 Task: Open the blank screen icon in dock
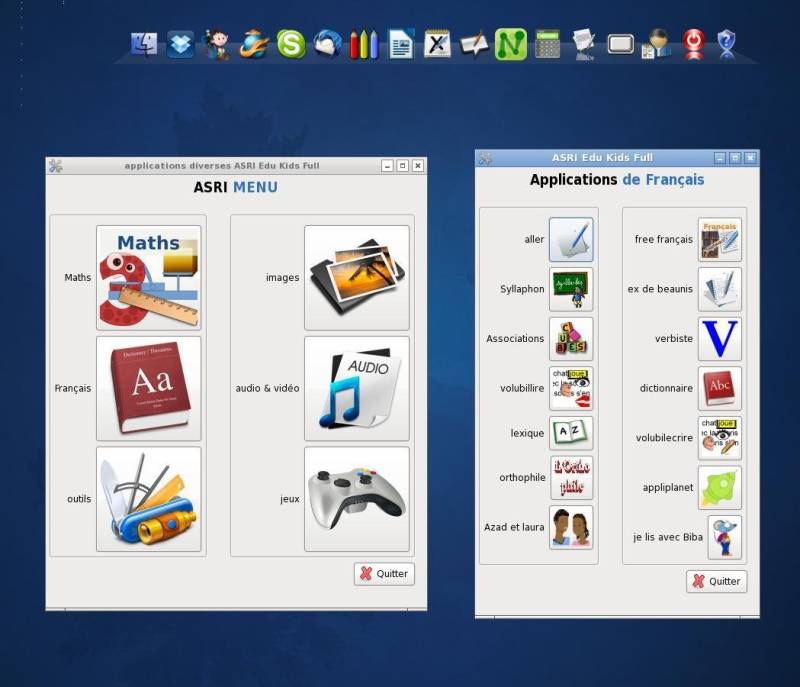pyautogui.click(x=620, y=44)
